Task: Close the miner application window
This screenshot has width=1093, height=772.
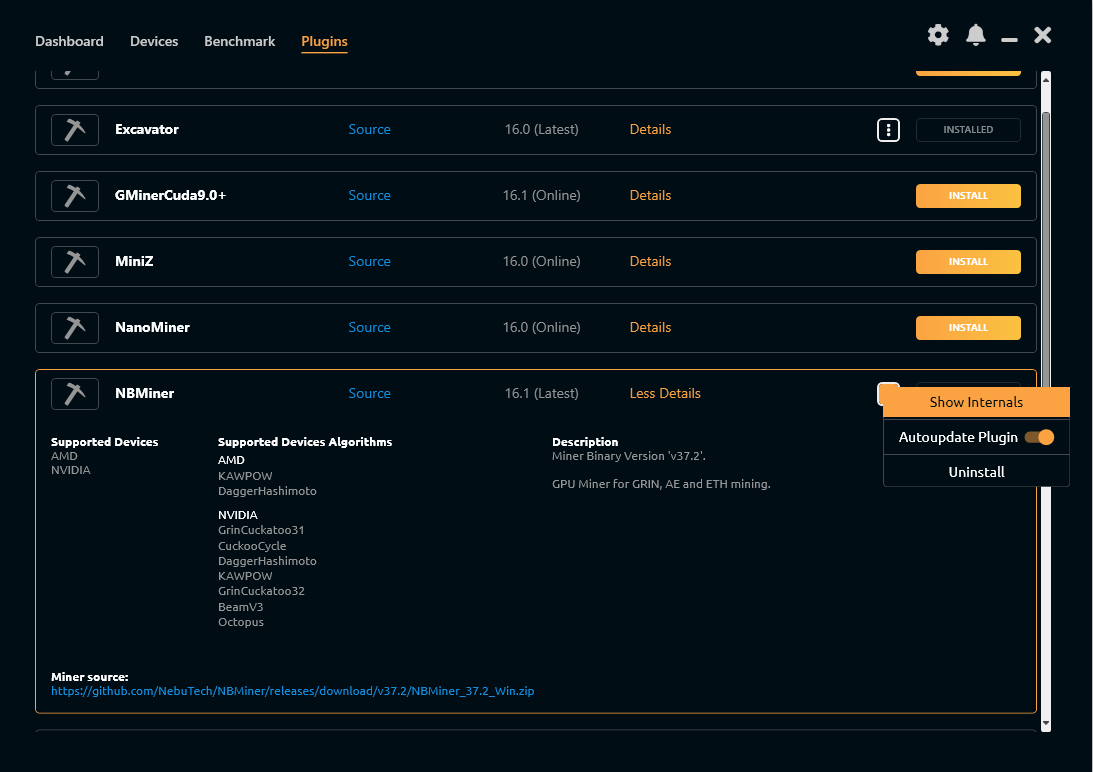Action: [x=1042, y=35]
